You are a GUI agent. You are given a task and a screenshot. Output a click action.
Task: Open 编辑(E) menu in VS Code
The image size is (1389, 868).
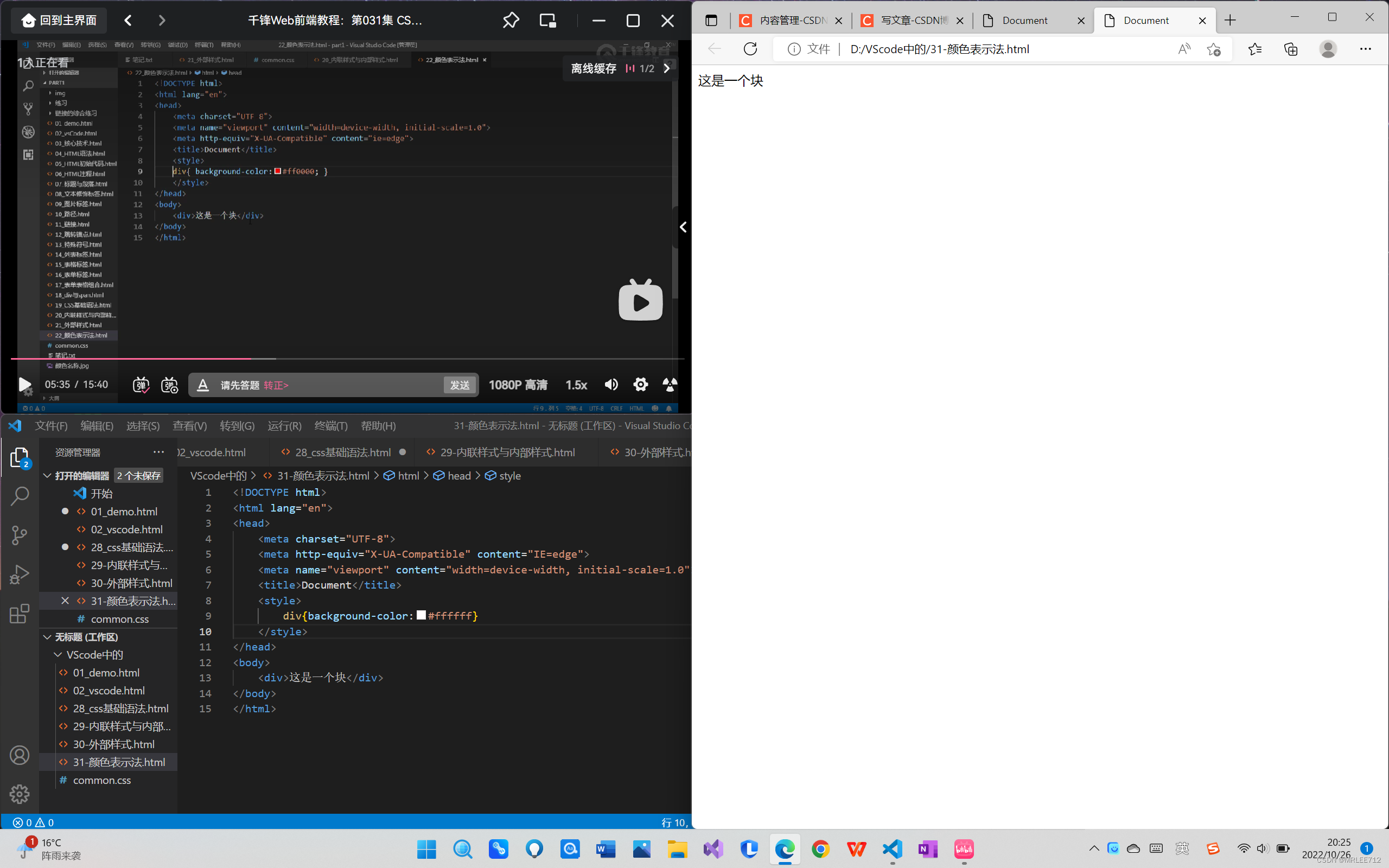(97, 426)
